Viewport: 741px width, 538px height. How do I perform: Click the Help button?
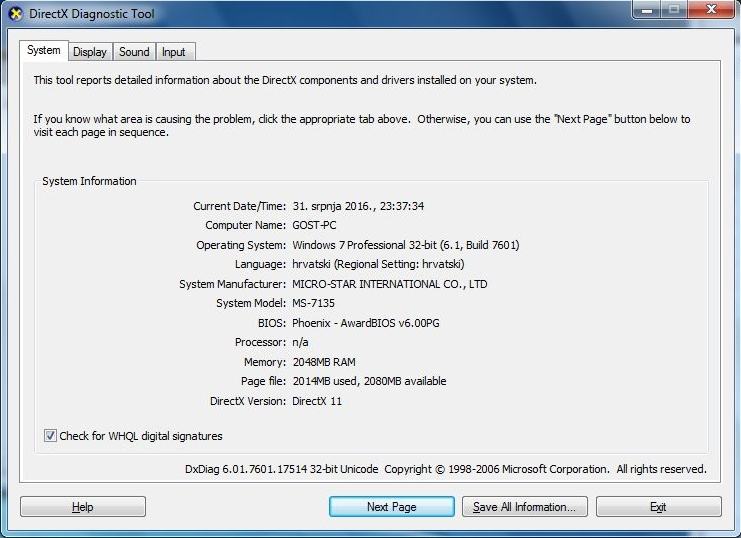pos(83,507)
